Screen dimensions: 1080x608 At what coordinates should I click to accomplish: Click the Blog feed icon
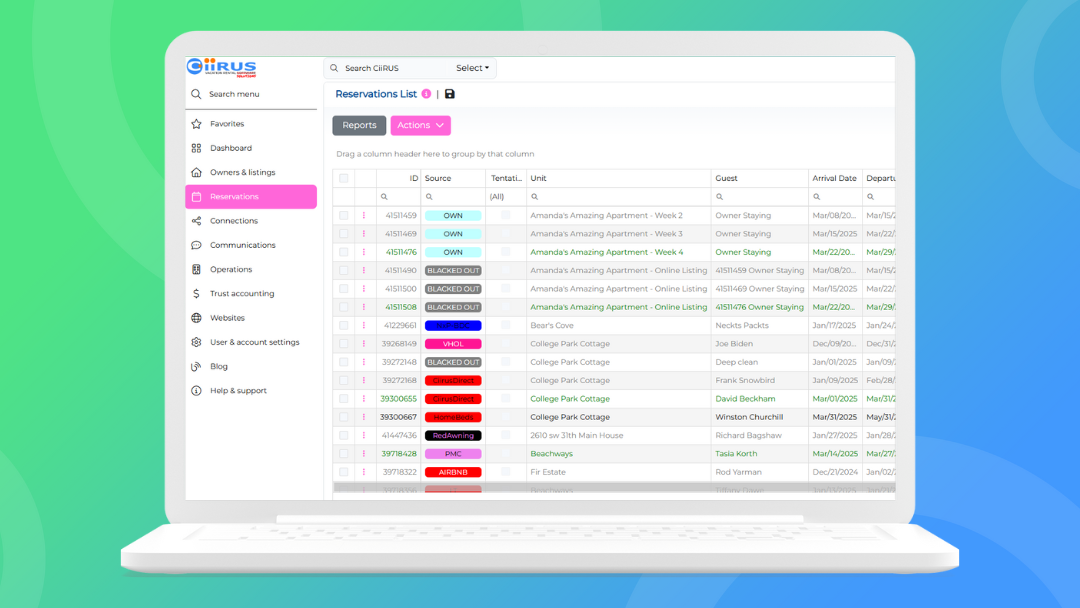[196, 366]
